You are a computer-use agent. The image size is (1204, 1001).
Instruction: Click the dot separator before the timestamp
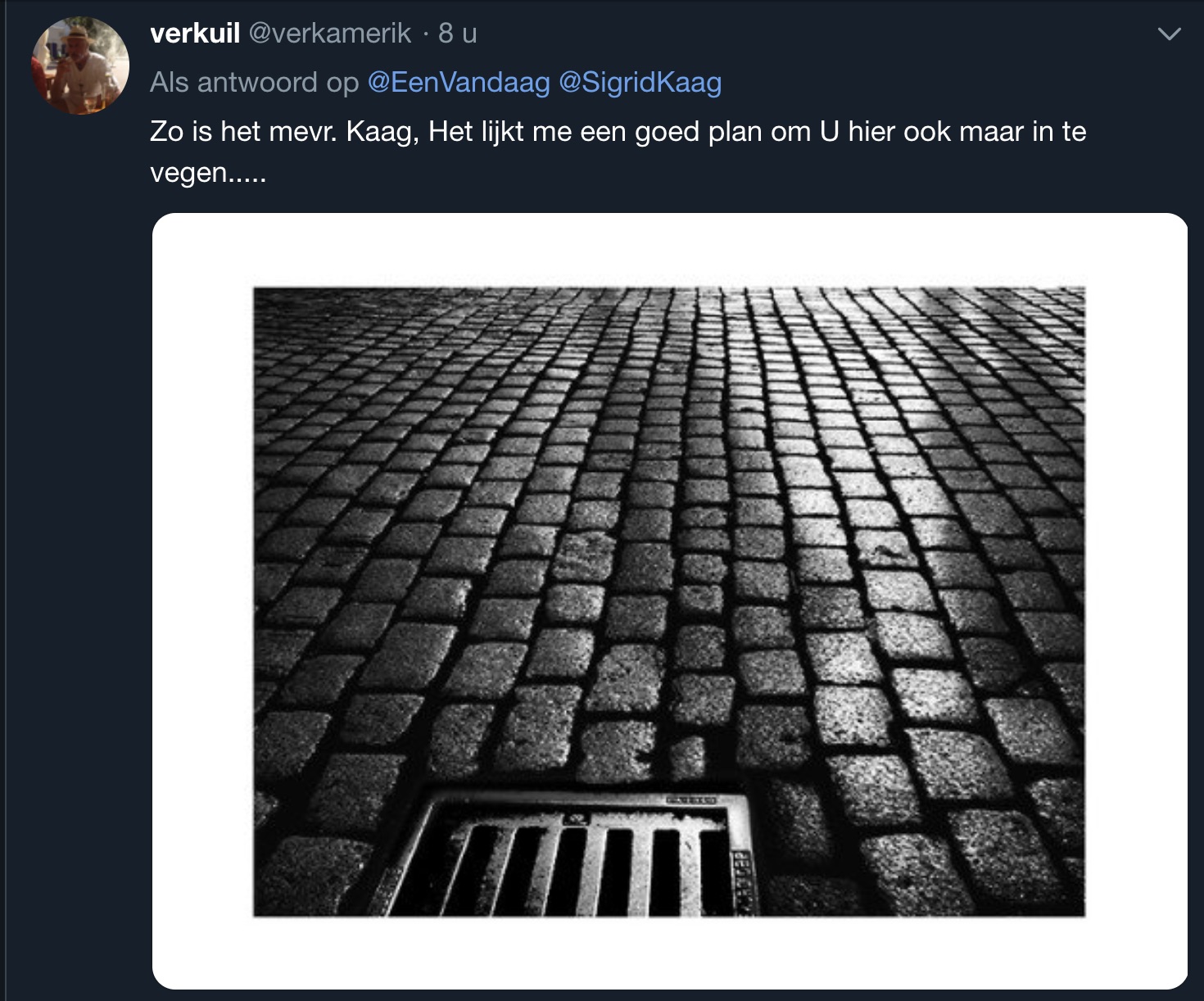425,34
